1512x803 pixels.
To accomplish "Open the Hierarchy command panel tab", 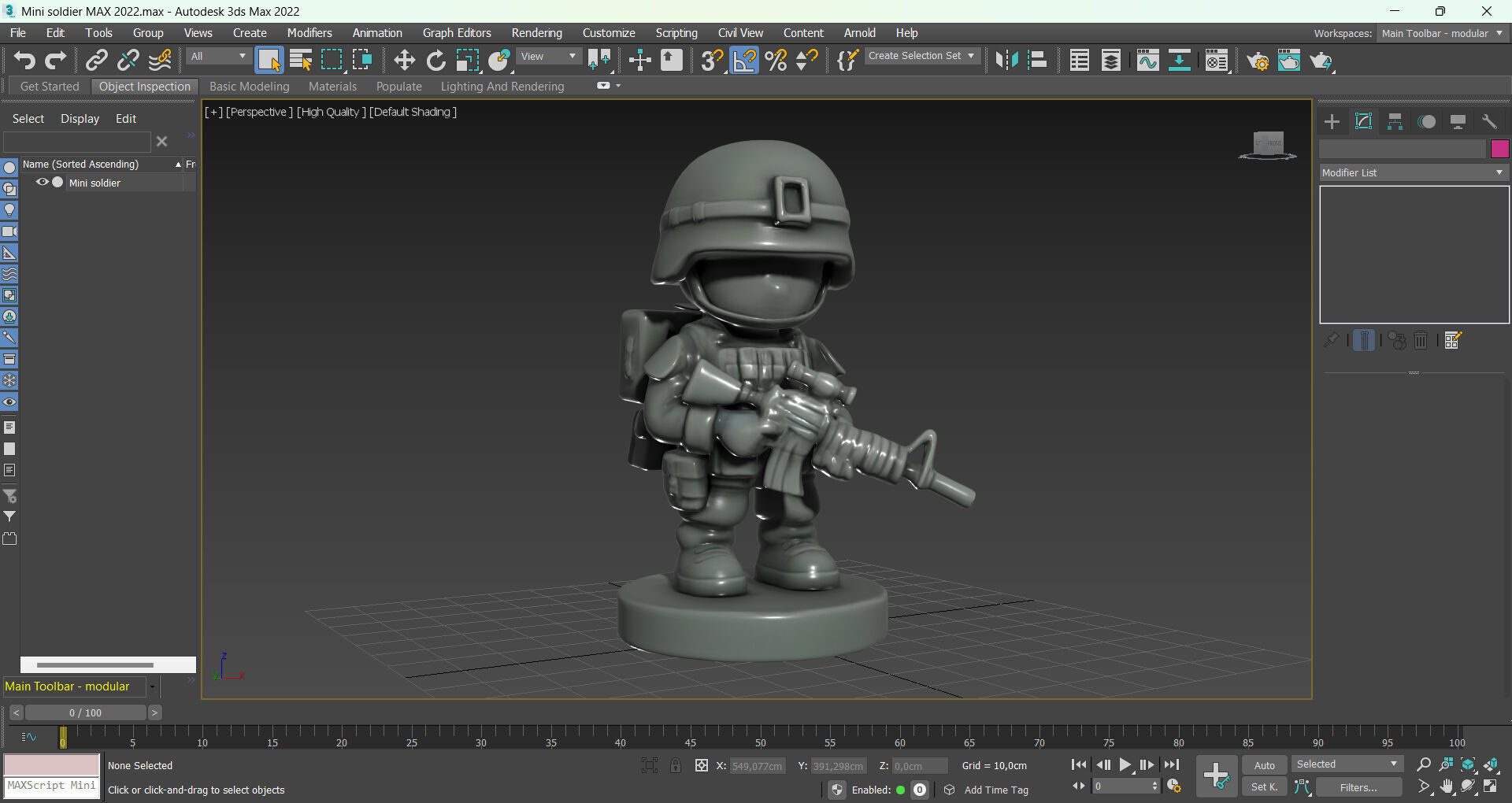I will pyautogui.click(x=1395, y=121).
